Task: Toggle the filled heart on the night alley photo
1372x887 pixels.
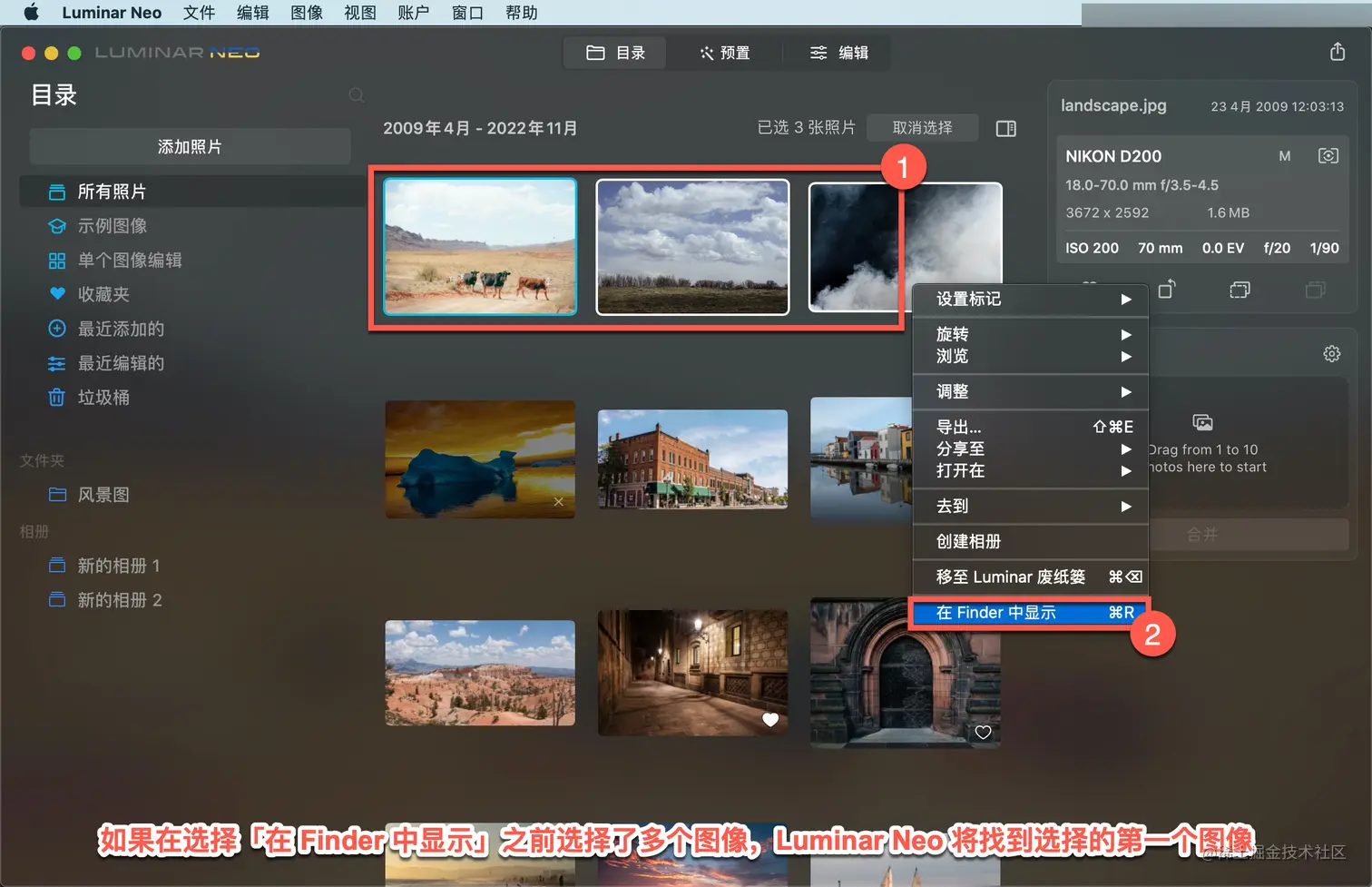Action: (x=770, y=720)
